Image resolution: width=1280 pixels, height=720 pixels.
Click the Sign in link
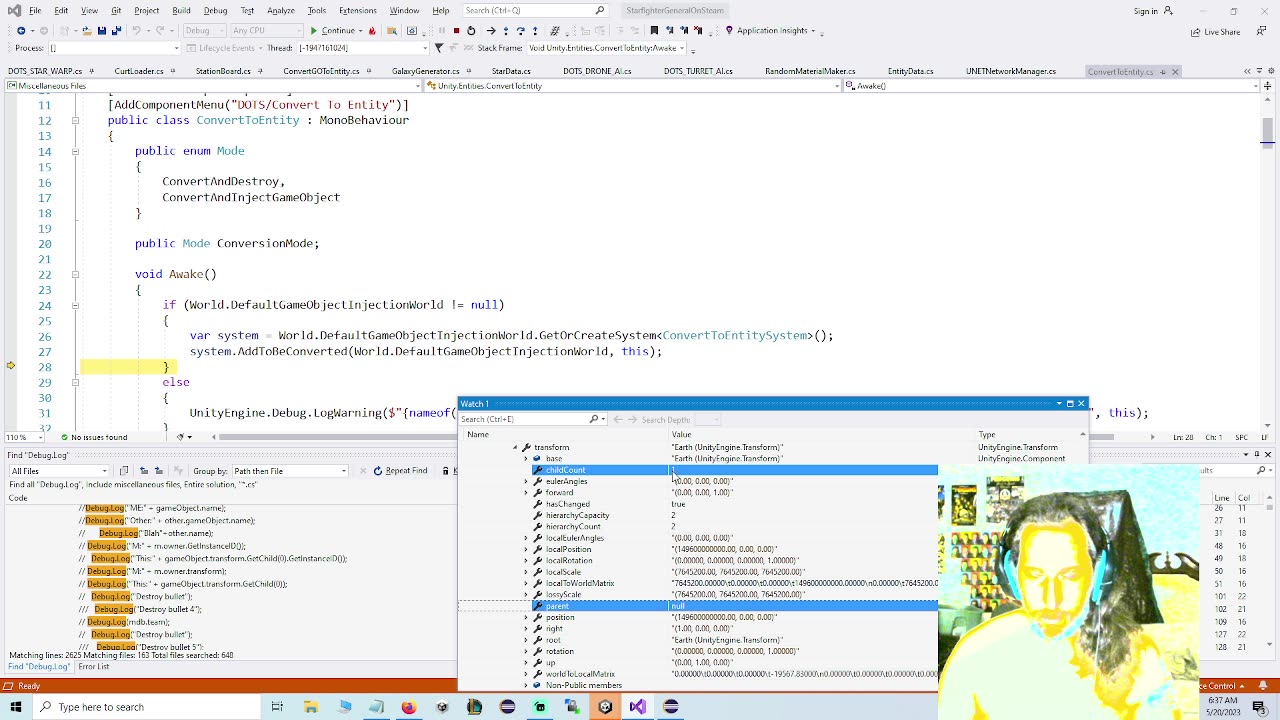pos(1146,11)
